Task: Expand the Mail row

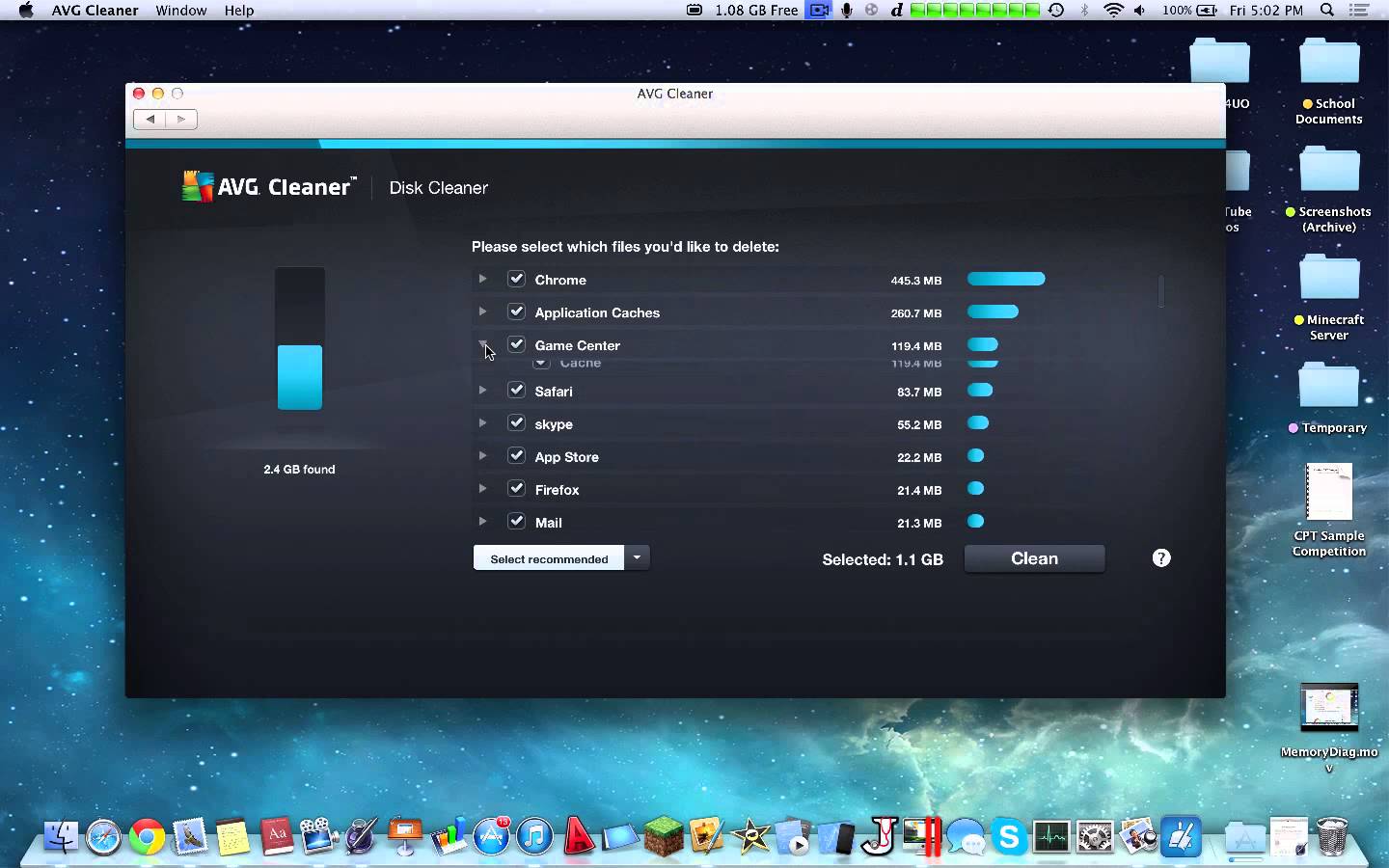Action: (482, 522)
